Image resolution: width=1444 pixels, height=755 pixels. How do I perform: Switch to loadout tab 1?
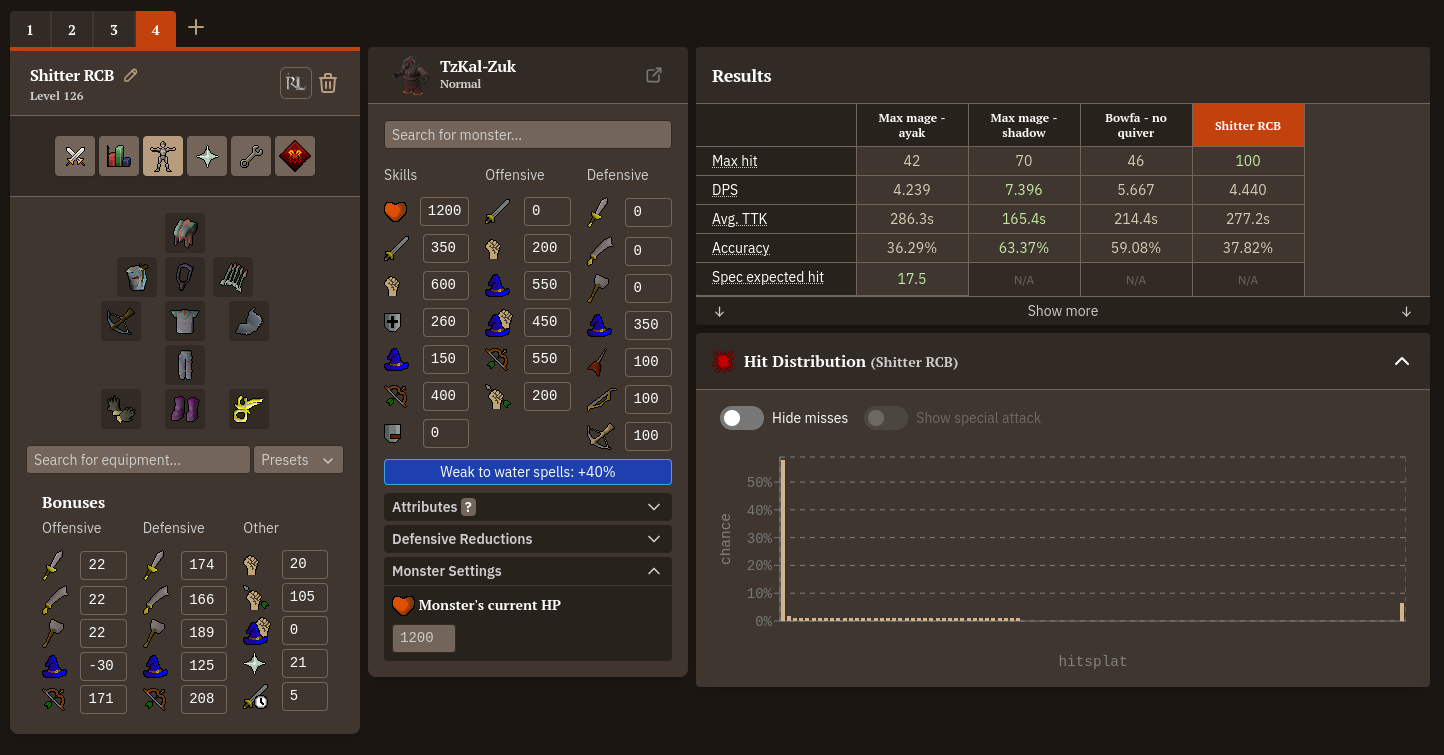coord(30,30)
